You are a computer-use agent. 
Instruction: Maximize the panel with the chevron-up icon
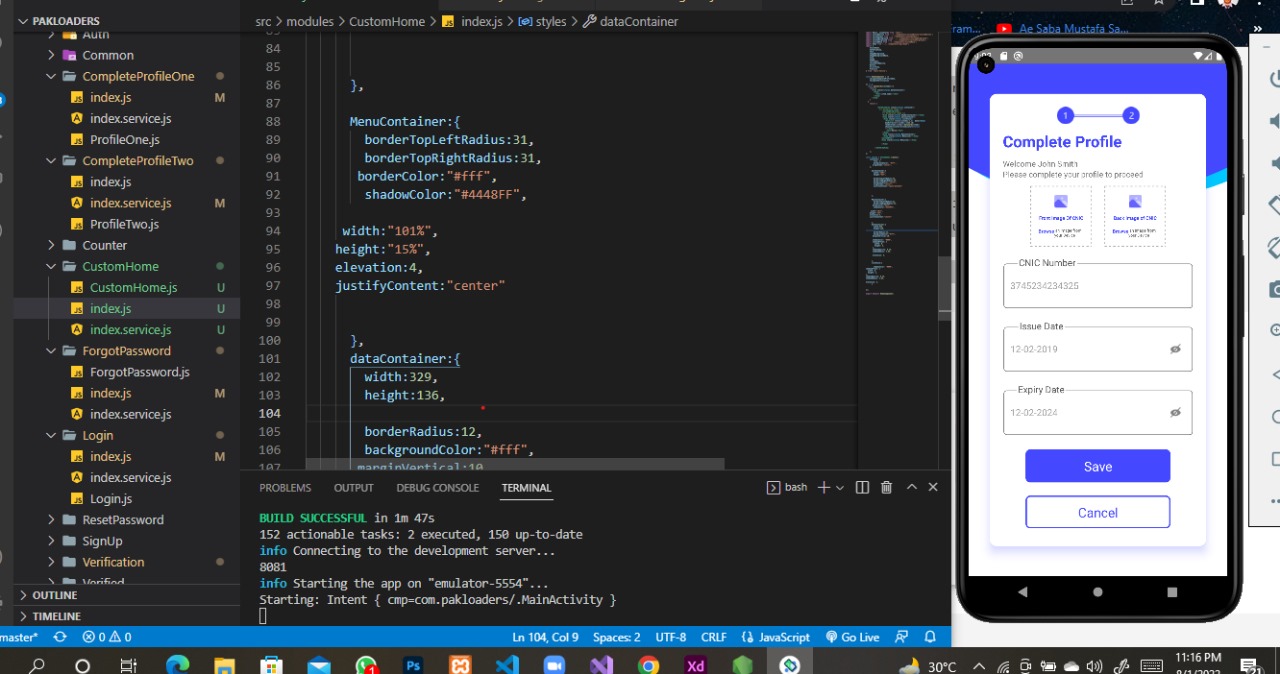911,486
